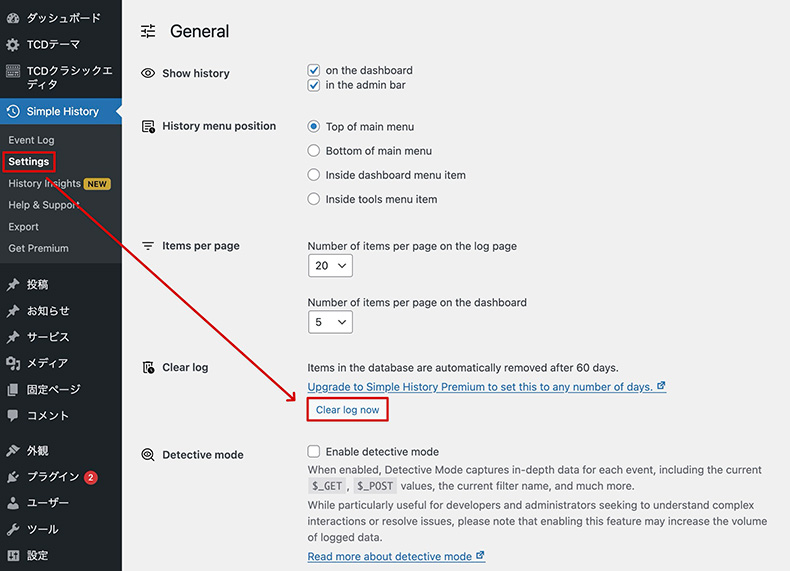Click the メディア media icon
The image size is (790, 571).
coord(13,363)
